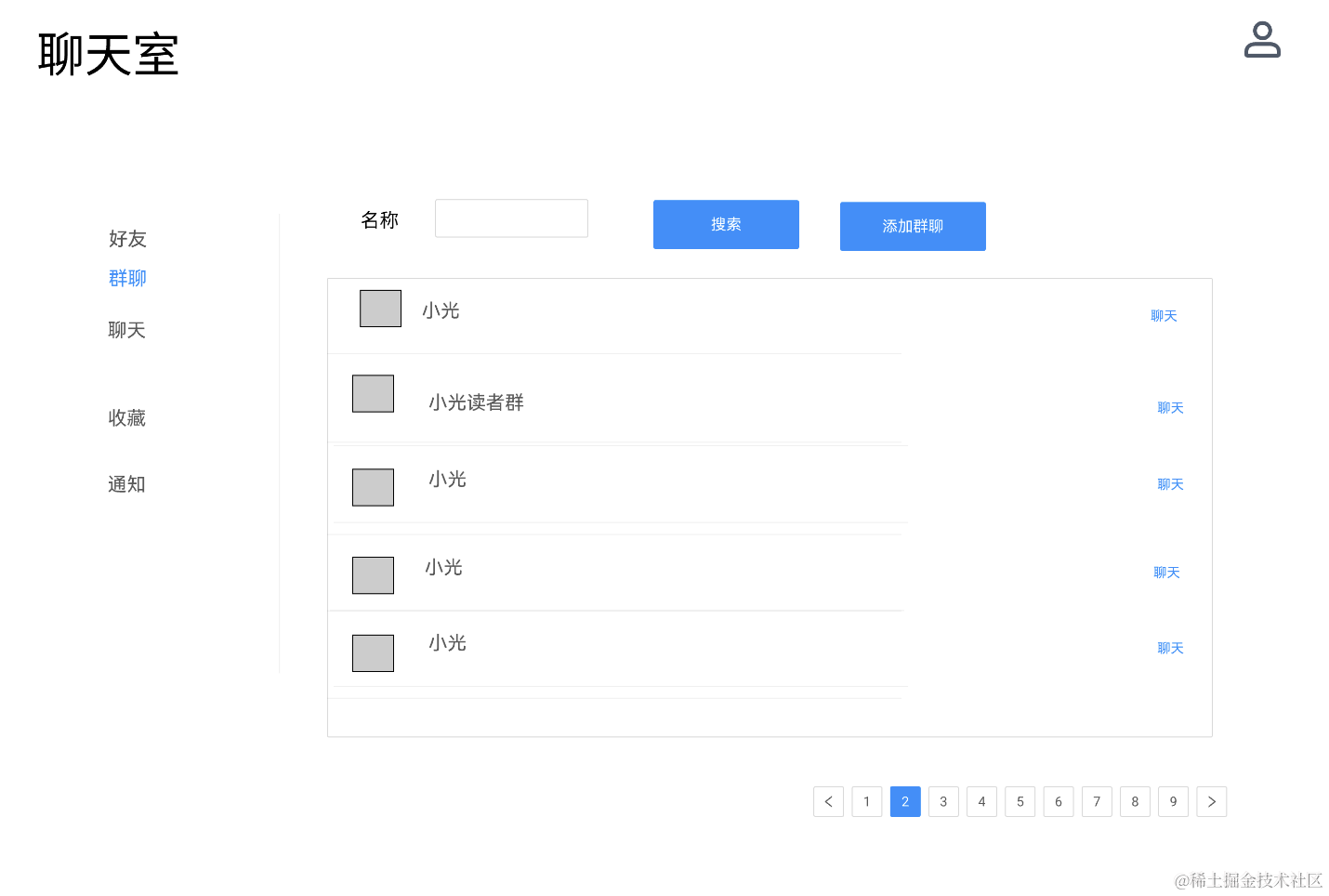Click the 聊天室 title logo
The height and width of the screenshot is (896, 1329).
[x=108, y=55]
